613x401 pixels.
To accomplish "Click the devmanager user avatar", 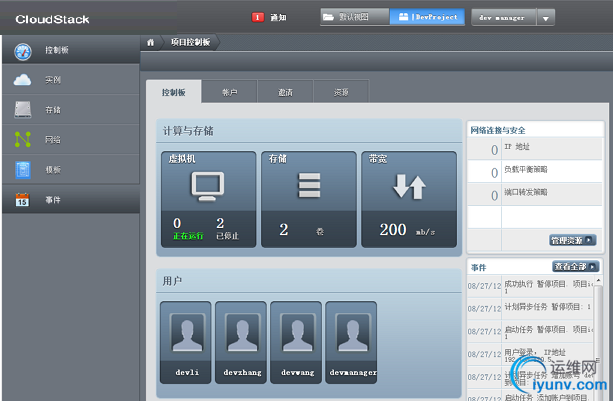I will click(353, 332).
